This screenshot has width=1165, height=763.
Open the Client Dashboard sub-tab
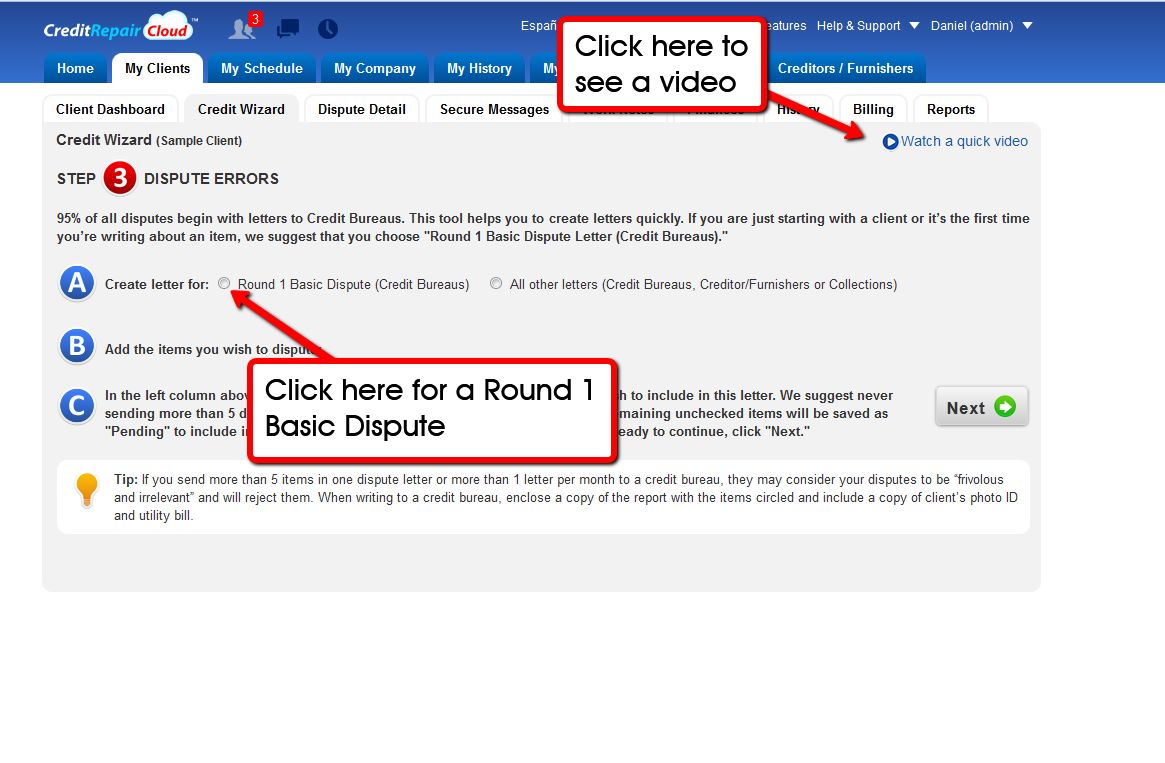[110, 109]
